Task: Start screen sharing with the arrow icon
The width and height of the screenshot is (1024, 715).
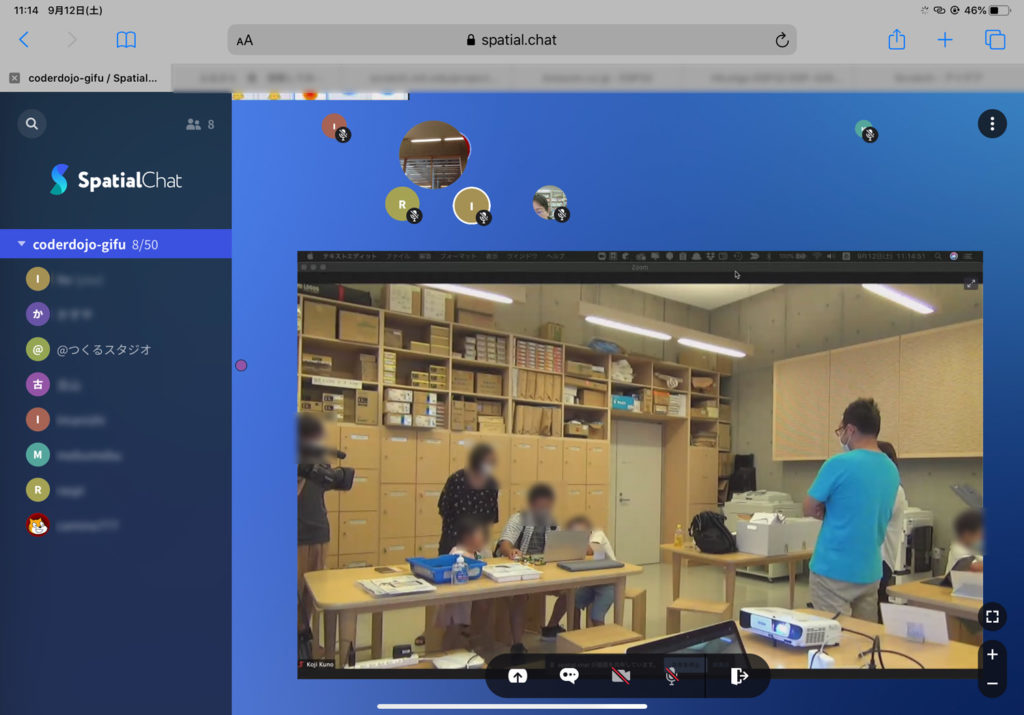Action: [517, 676]
